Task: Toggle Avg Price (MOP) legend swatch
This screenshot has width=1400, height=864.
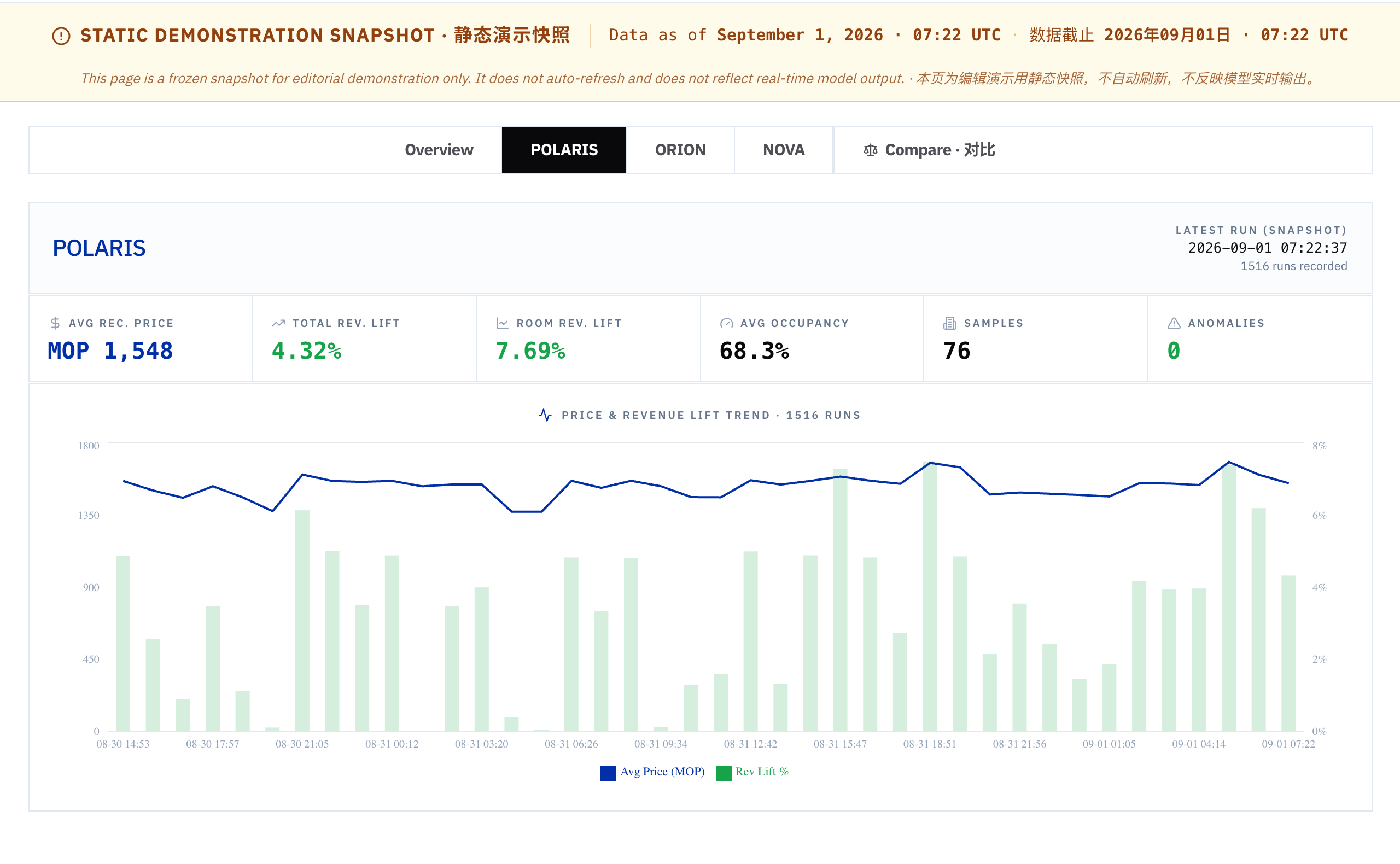Action: click(608, 773)
